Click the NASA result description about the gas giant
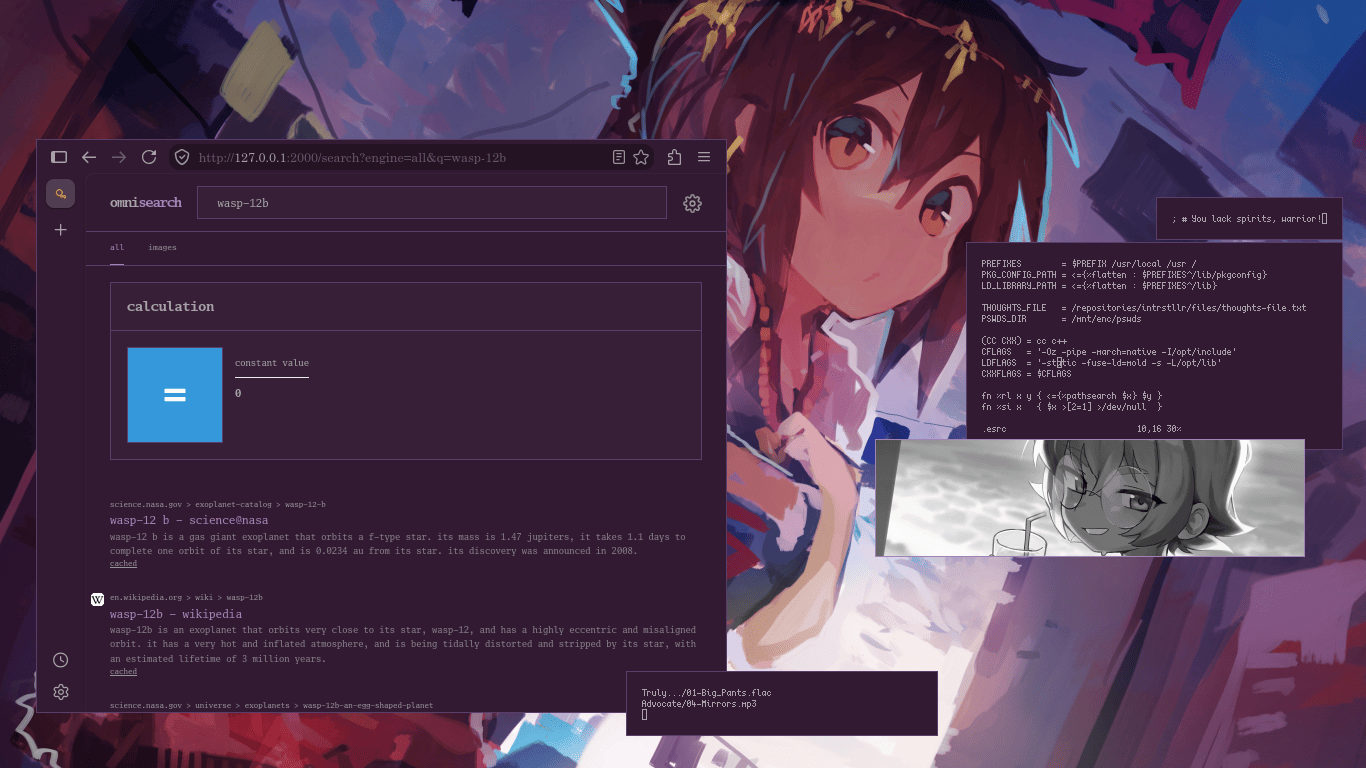This screenshot has height=768, width=1366. click(x=398, y=543)
